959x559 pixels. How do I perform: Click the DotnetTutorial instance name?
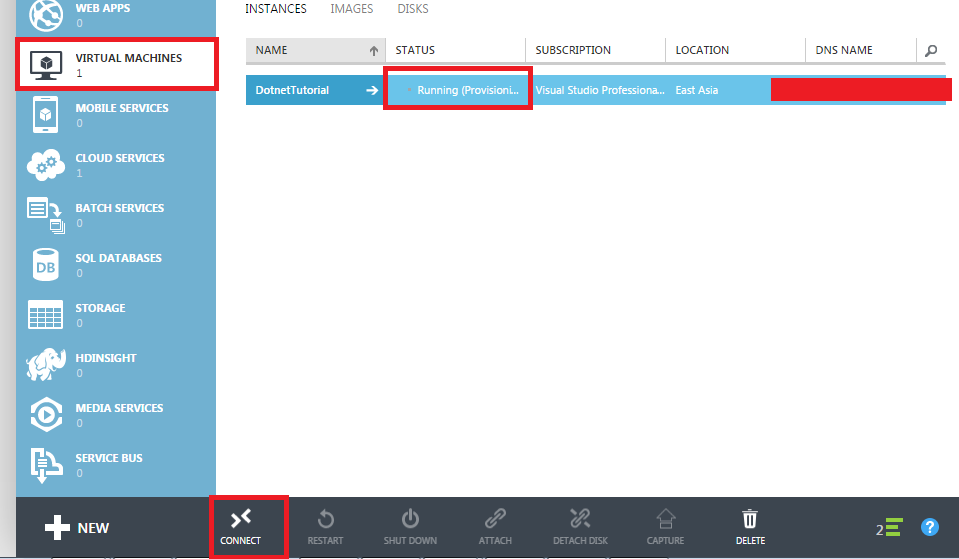coord(292,90)
